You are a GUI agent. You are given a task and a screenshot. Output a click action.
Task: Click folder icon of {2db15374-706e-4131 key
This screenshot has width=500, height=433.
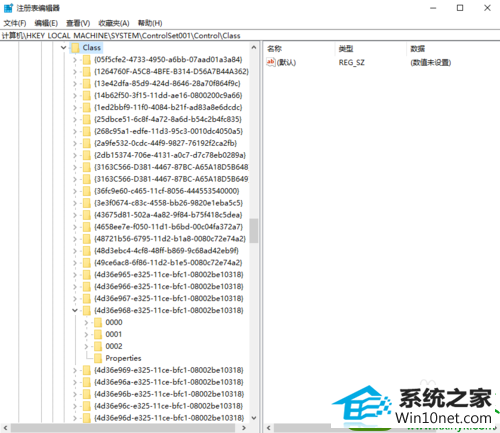click(x=87, y=155)
